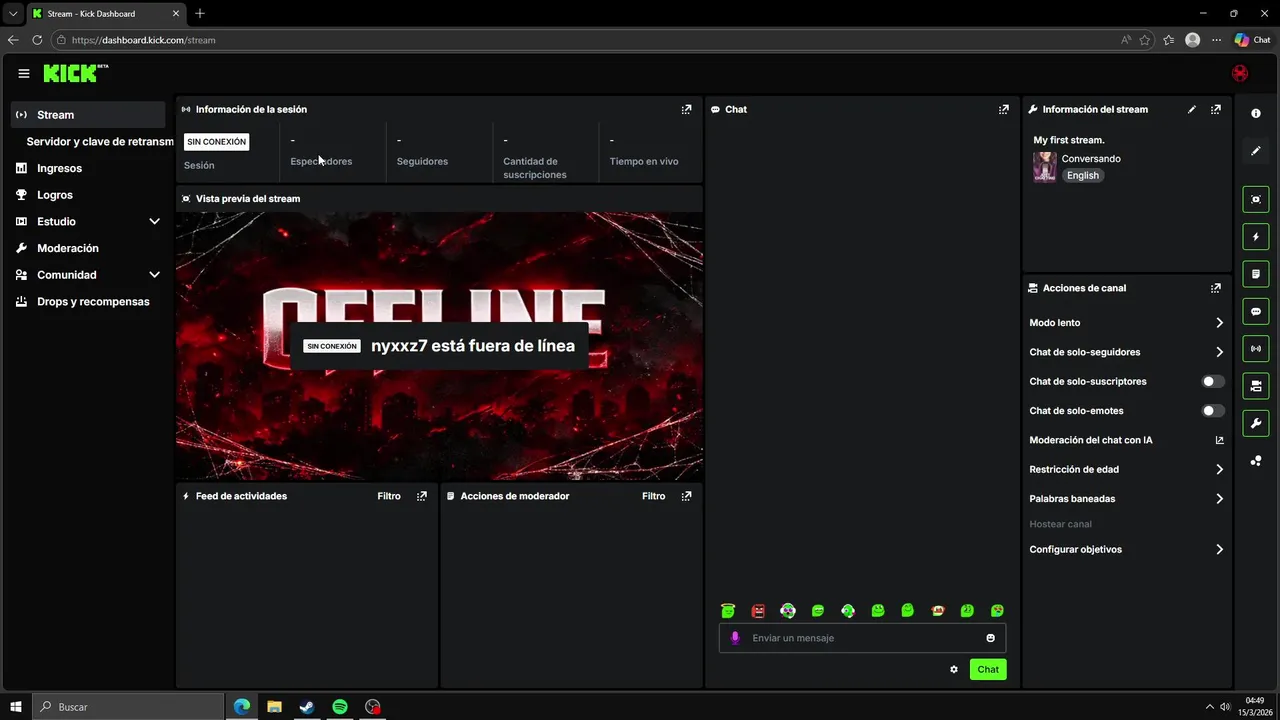
Task: Open the Restricción de edad options arrow
Action: point(1219,469)
